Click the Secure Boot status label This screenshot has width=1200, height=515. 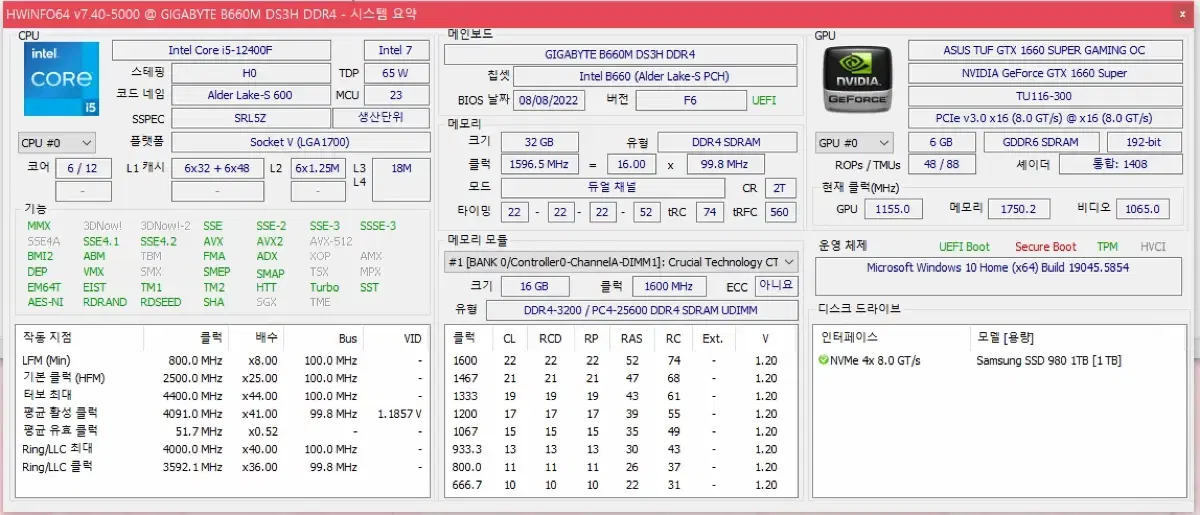pyautogui.click(x=1045, y=247)
